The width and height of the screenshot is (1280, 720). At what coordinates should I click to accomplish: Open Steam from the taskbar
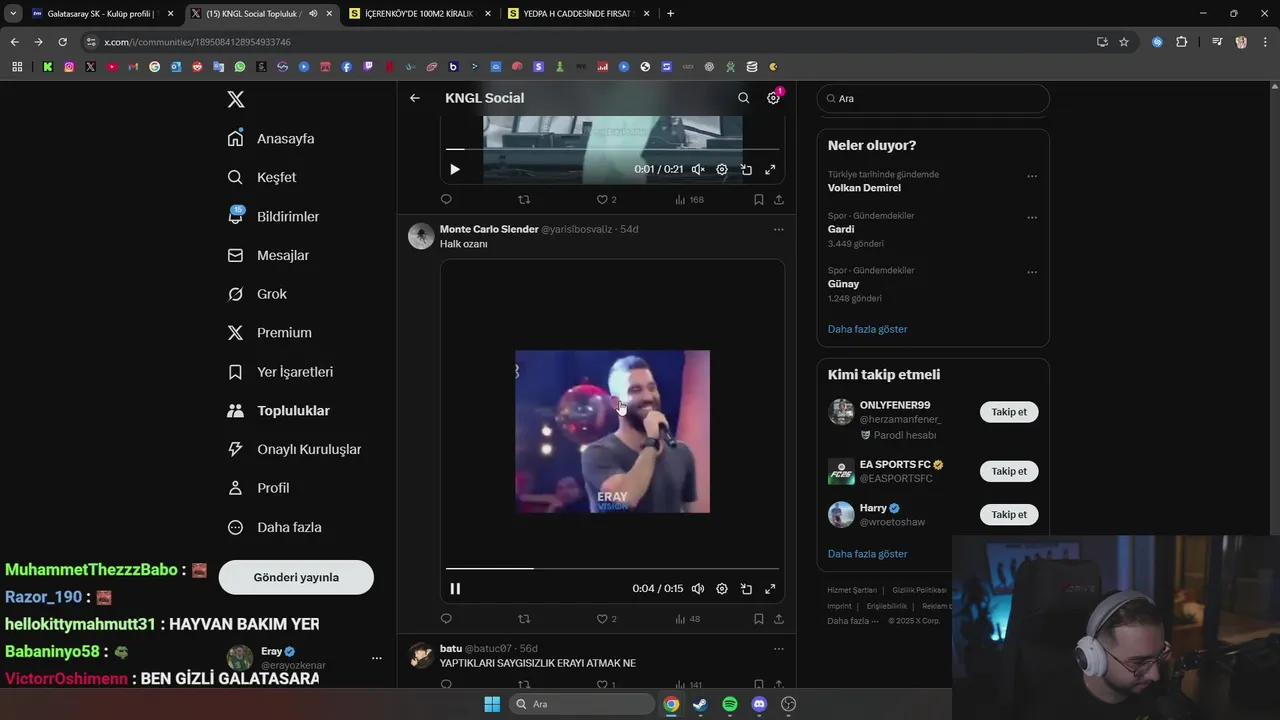pos(701,704)
